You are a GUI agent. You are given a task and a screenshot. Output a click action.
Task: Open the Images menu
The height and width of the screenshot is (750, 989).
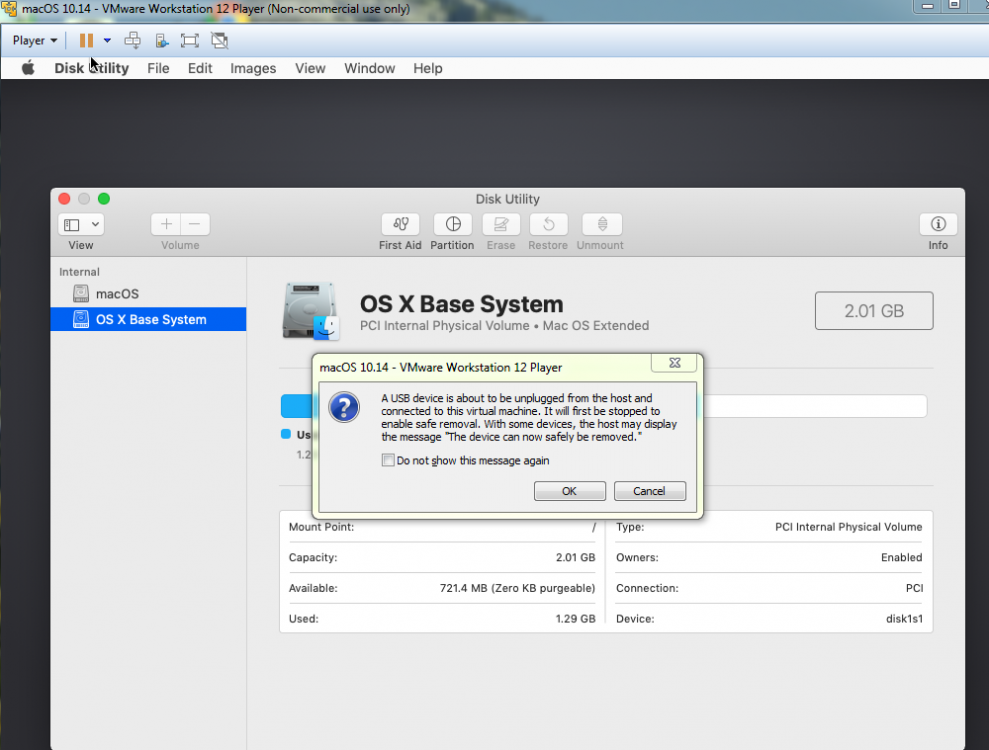[253, 68]
